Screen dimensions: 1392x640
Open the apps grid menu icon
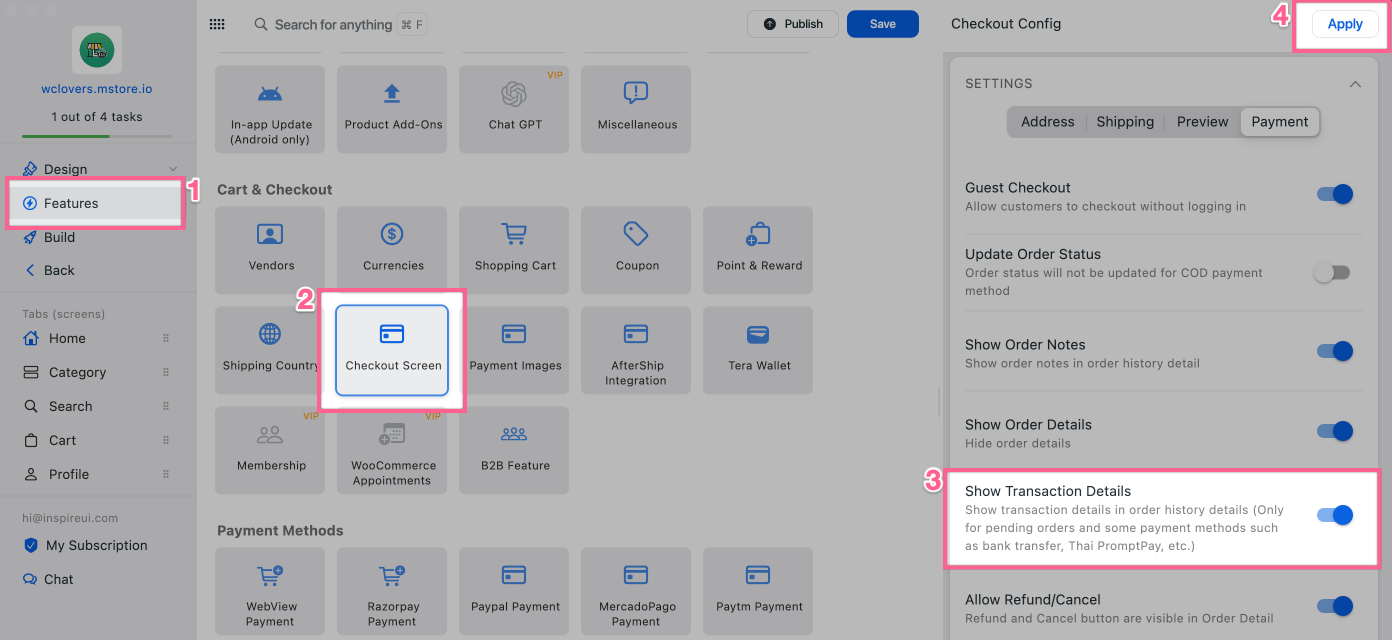pyautogui.click(x=217, y=24)
